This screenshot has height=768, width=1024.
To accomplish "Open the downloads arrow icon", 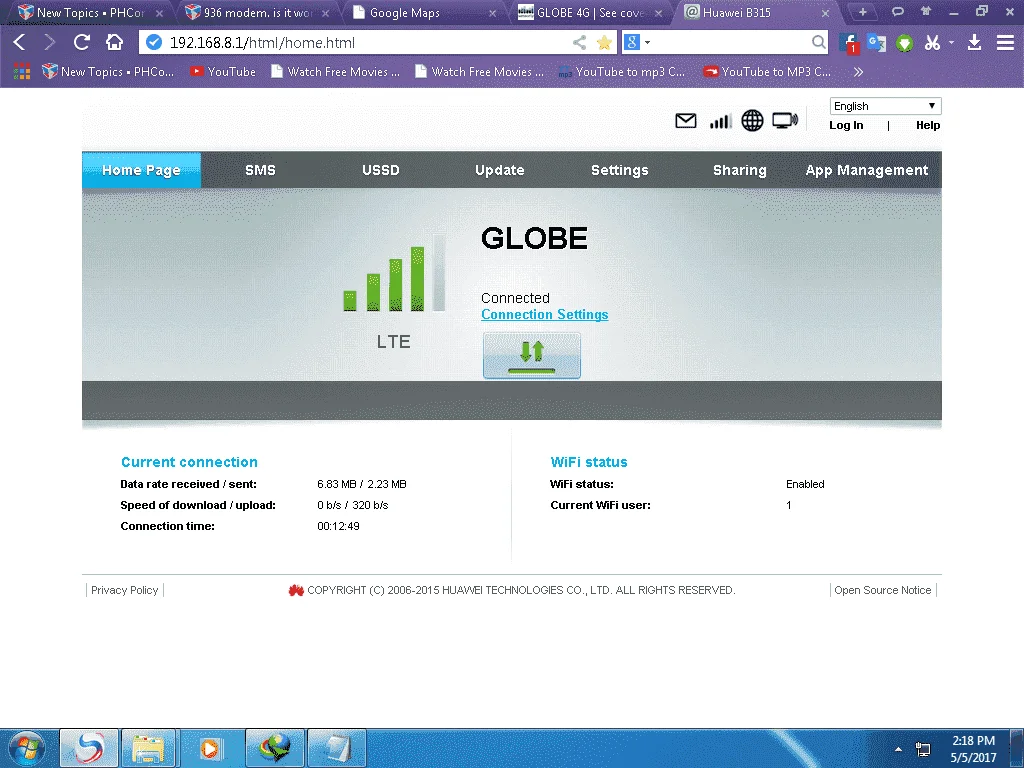I will pos(974,43).
